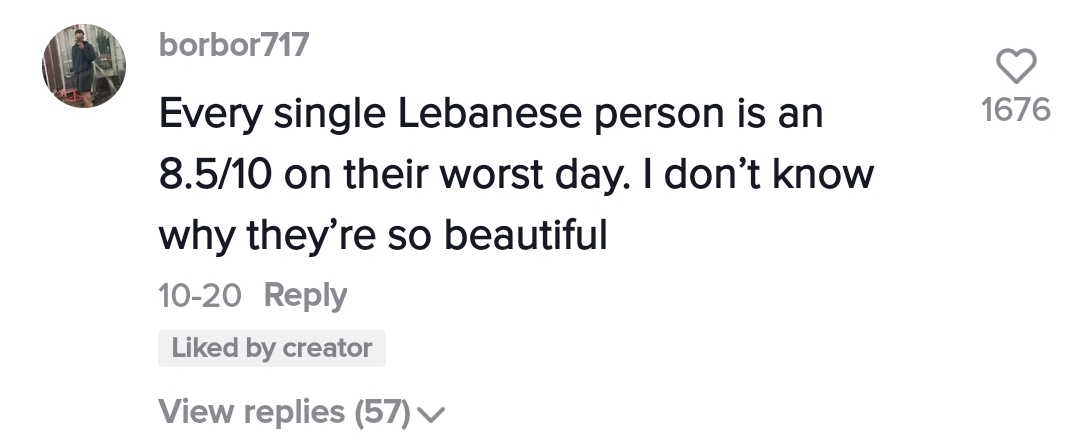Expand View replies (57)
Image resolution: width=1079 pixels, height=445 pixels.
pos(301,412)
